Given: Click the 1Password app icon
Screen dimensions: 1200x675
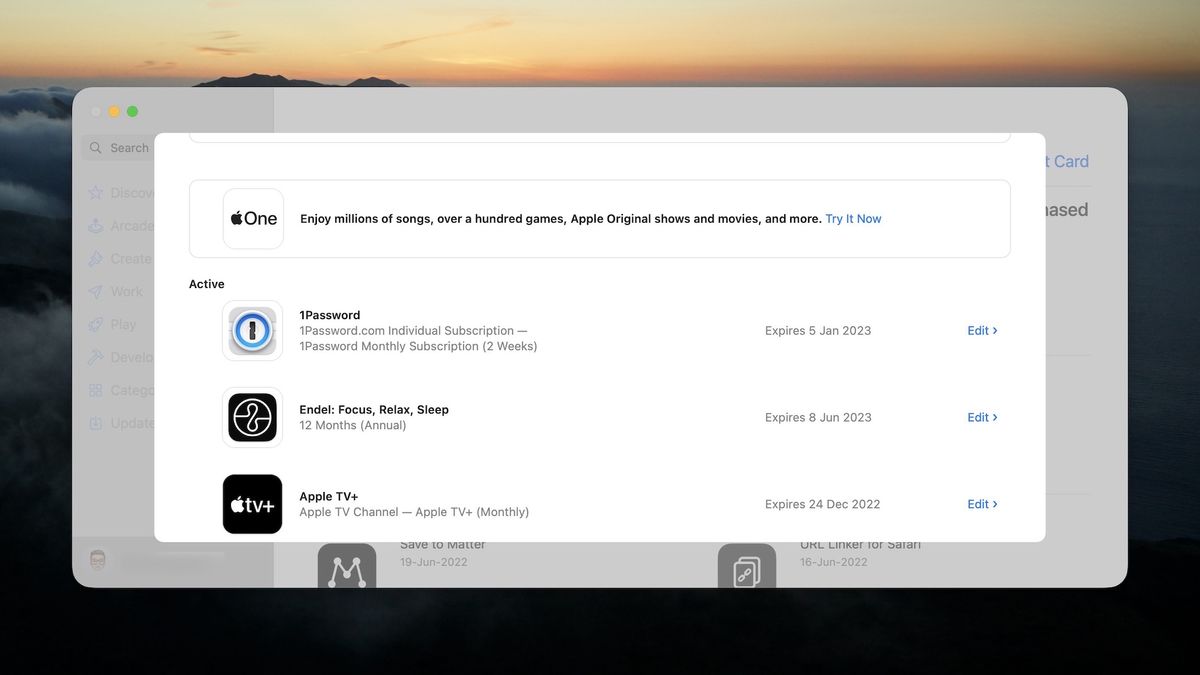Looking at the screenshot, I should 252,330.
